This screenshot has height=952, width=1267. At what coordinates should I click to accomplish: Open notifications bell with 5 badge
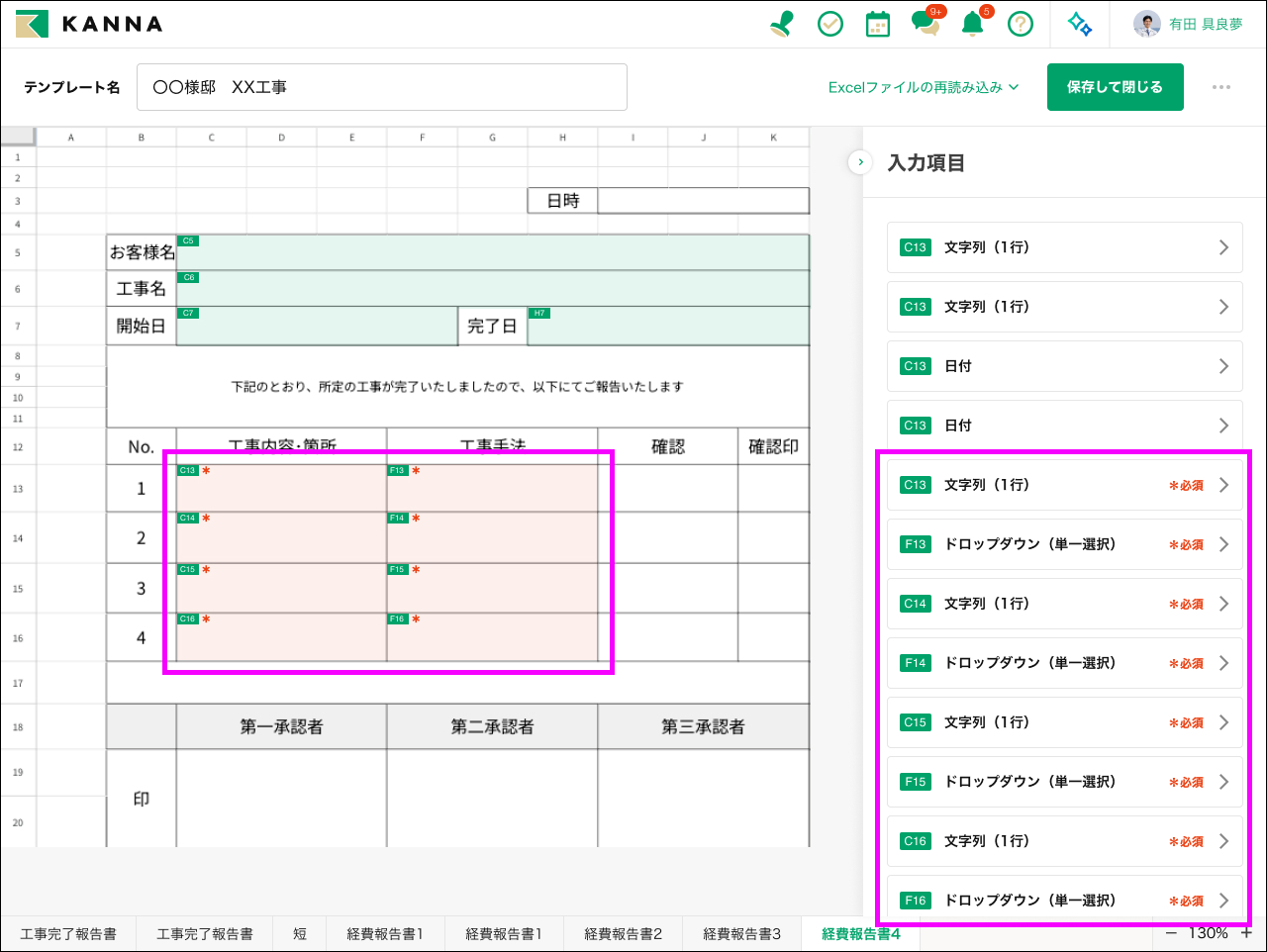tap(973, 24)
